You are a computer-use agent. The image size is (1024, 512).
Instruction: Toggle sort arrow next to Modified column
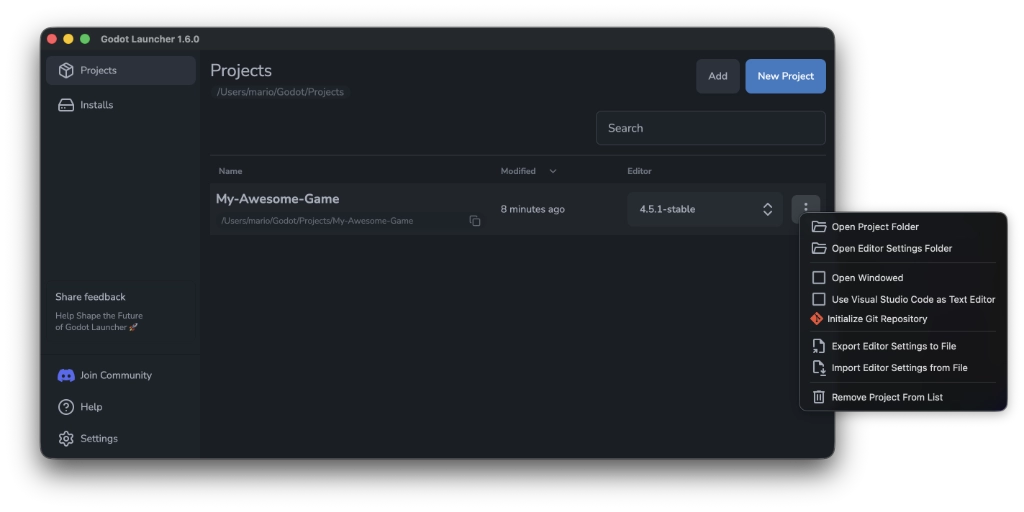coord(552,171)
